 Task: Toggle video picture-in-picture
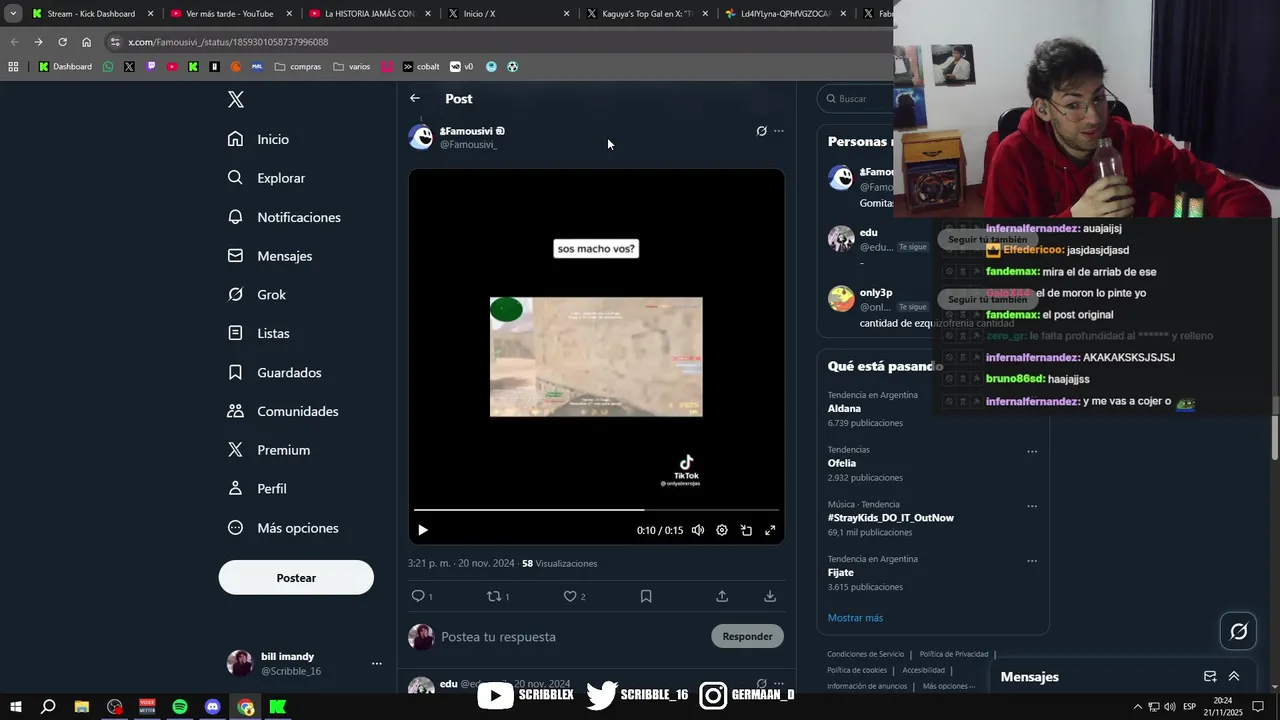point(746,530)
